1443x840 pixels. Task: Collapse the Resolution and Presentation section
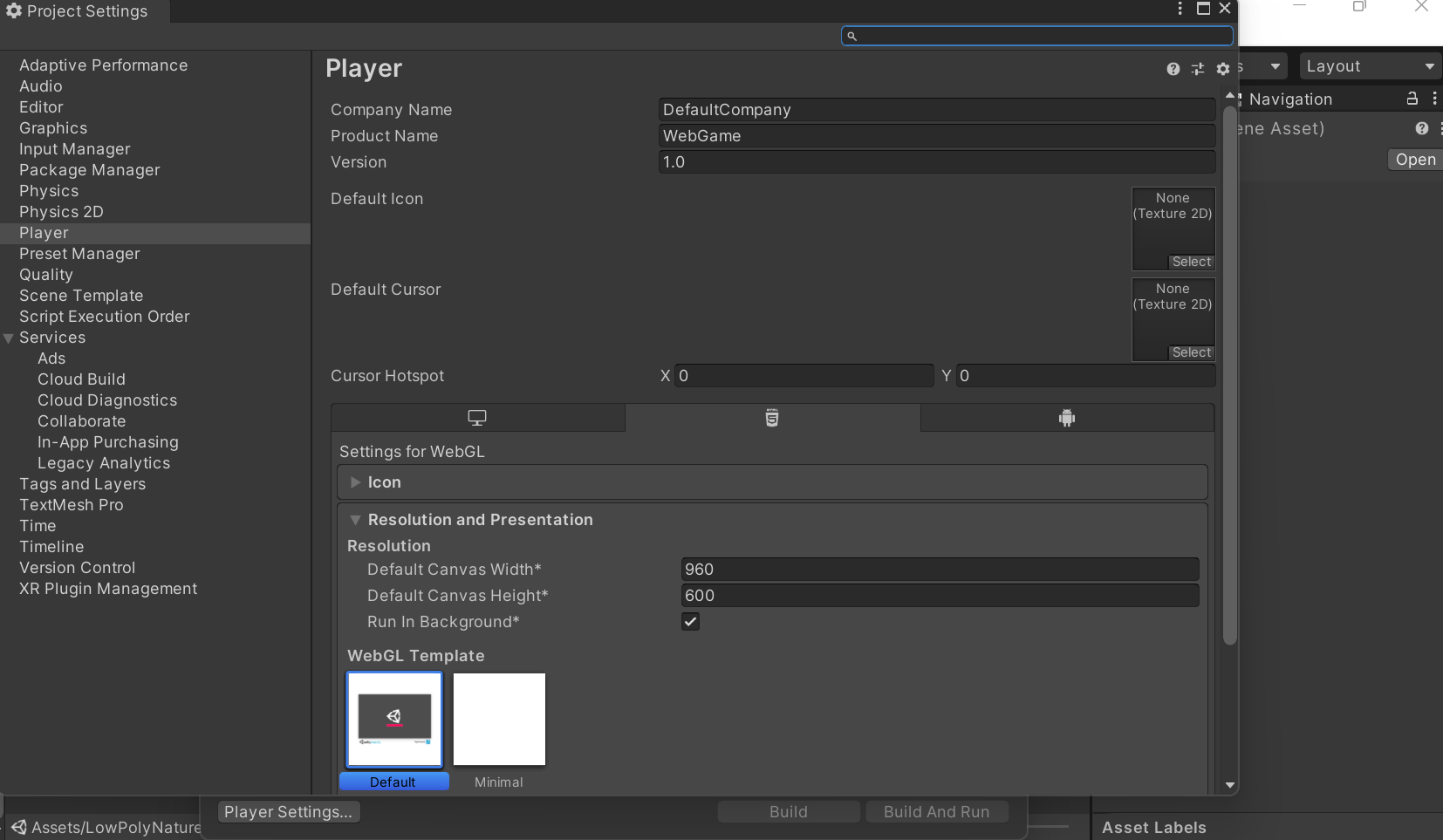point(355,520)
